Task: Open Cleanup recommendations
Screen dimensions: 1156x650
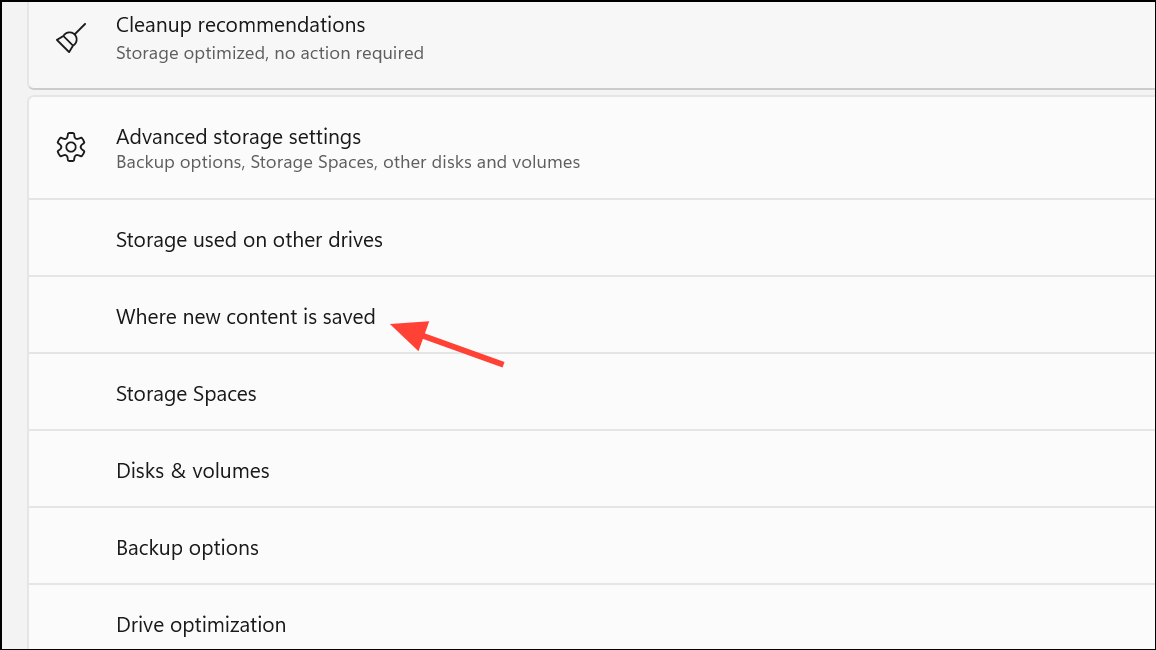Action: 592,45
